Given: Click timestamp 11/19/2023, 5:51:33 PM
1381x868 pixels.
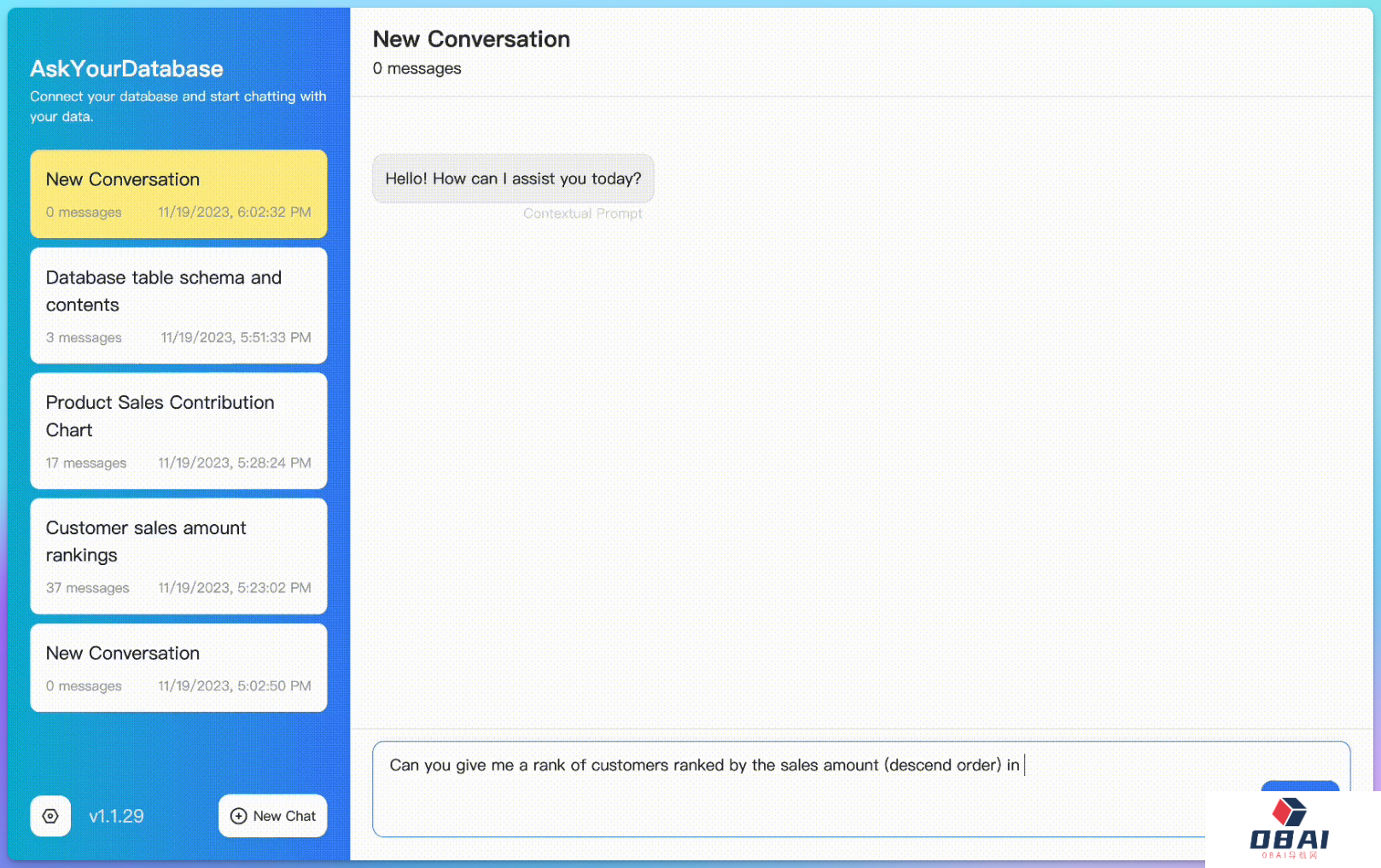Looking at the screenshot, I should (236, 337).
